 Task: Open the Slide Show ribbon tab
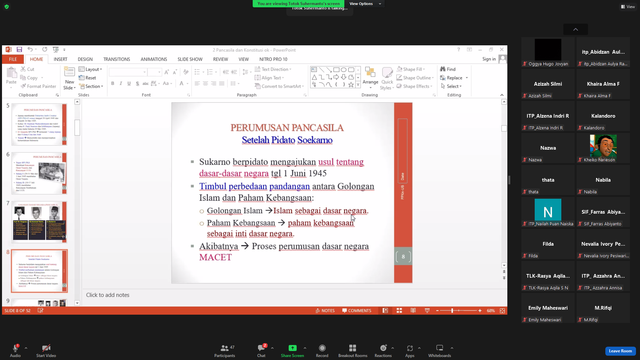[190, 59]
